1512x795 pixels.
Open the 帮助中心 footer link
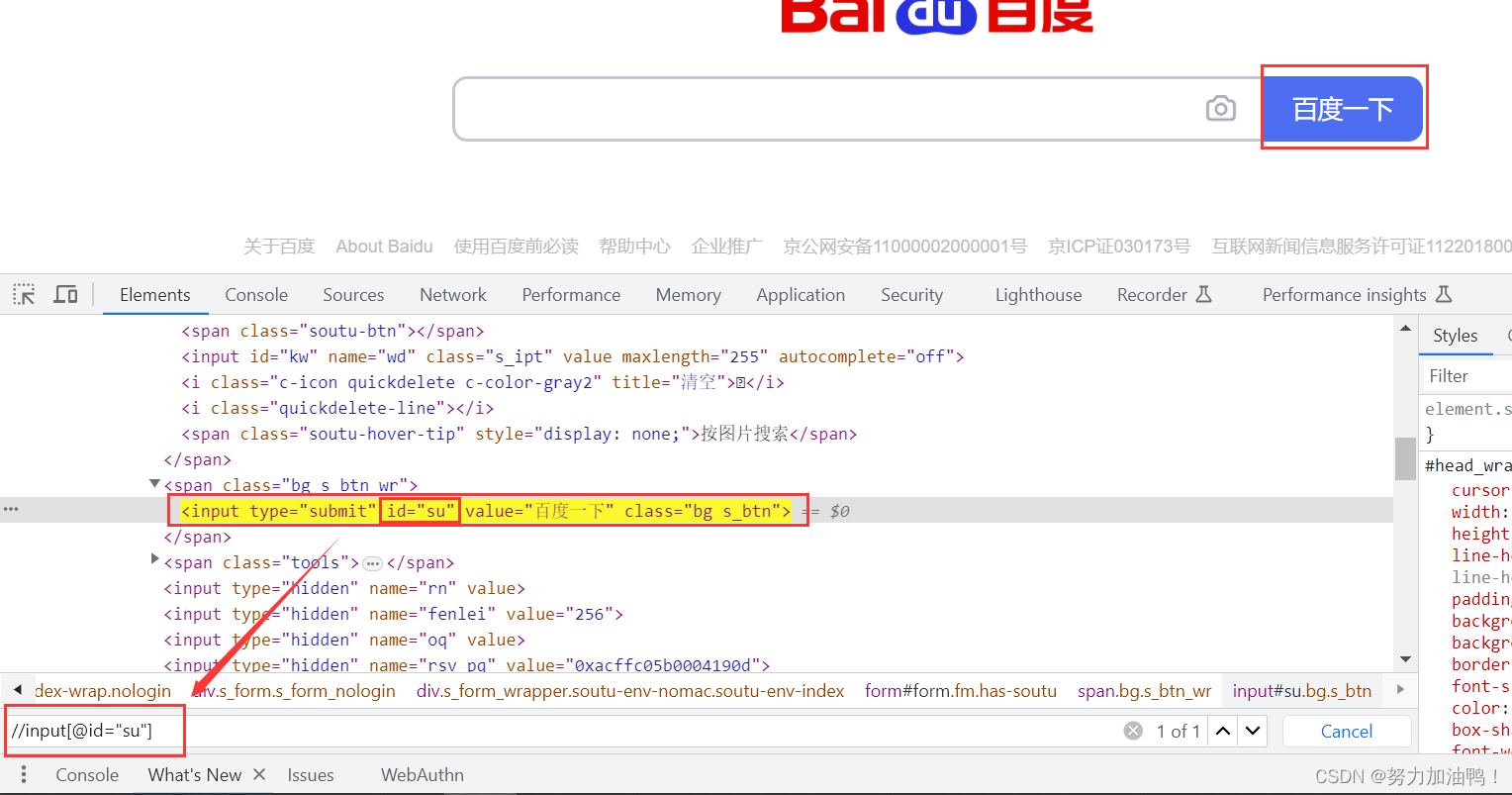click(x=635, y=247)
